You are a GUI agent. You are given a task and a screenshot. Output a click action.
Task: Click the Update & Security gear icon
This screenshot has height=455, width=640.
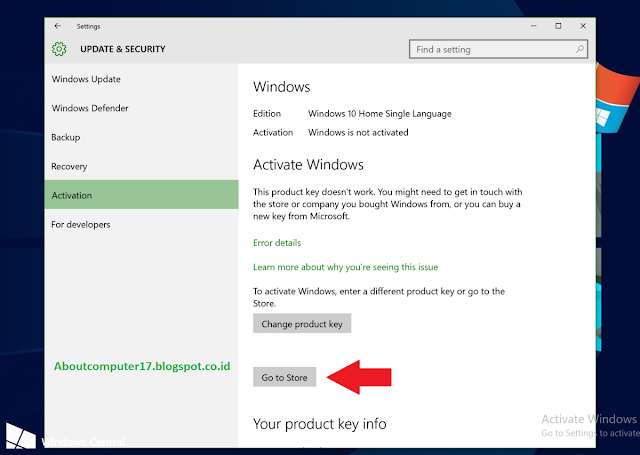coord(59,49)
